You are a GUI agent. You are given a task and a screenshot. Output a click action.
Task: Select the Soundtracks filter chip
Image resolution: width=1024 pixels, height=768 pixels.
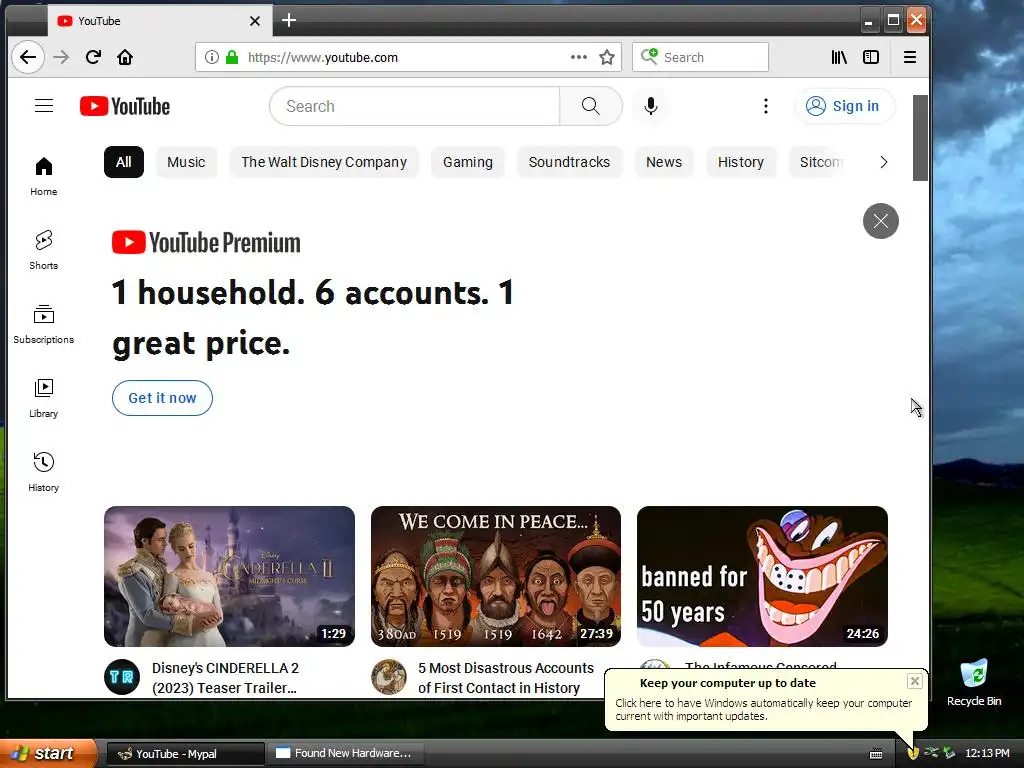569,162
